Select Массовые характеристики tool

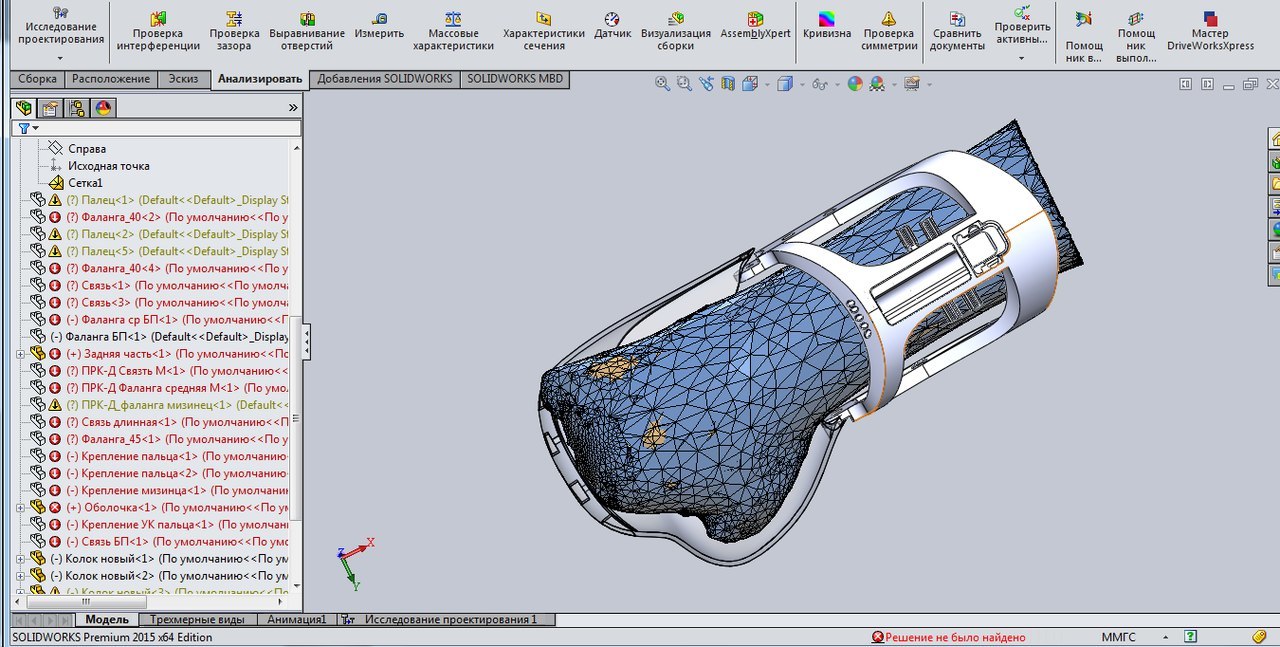(453, 30)
